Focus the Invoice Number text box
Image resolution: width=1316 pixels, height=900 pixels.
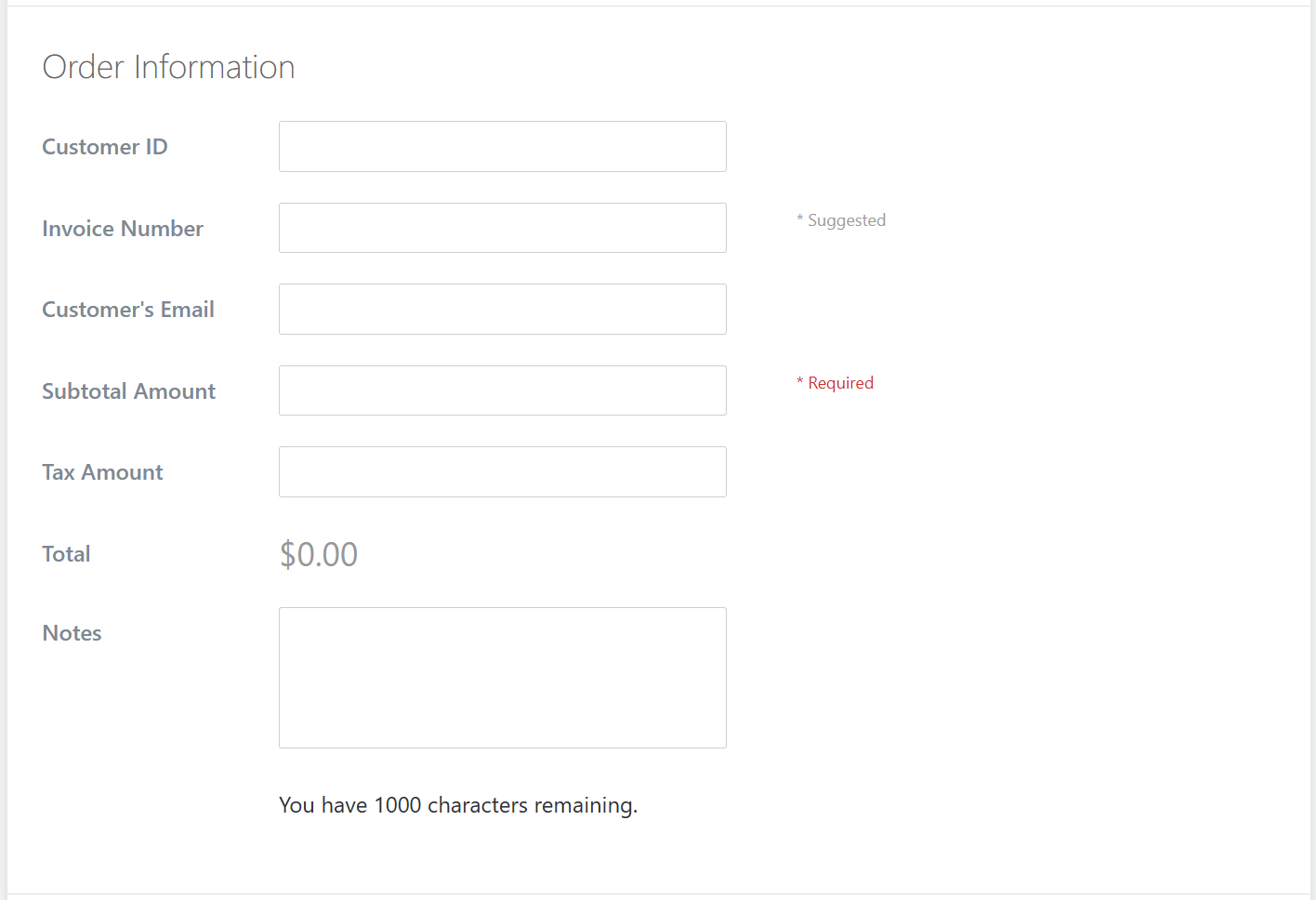[502, 228]
